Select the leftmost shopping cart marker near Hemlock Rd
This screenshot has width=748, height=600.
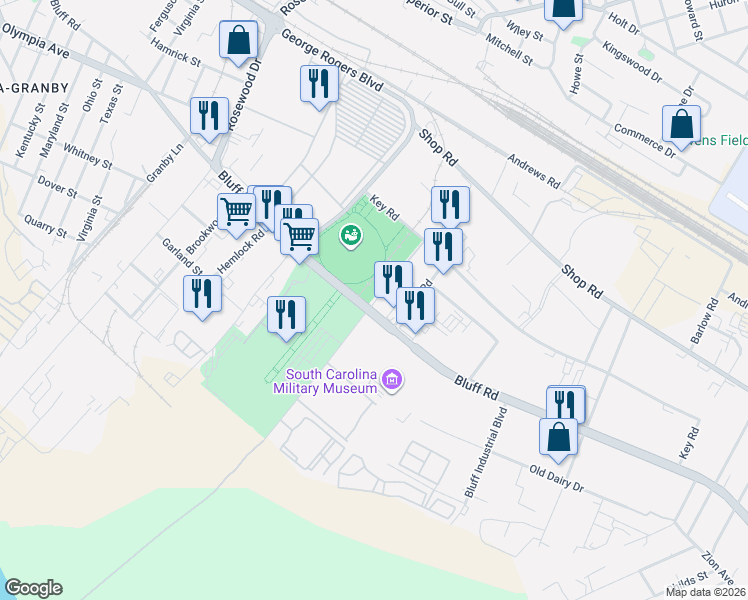[236, 212]
